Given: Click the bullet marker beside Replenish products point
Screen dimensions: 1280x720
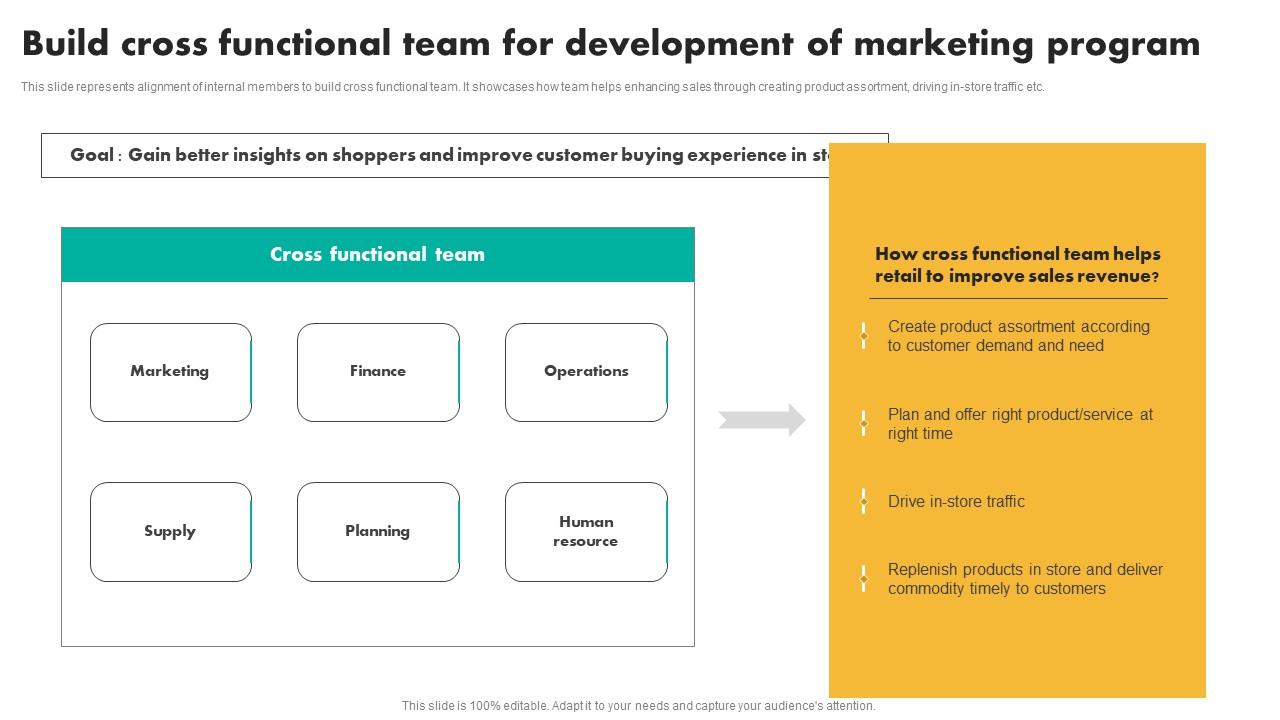Looking at the screenshot, I should (x=863, y=577).
